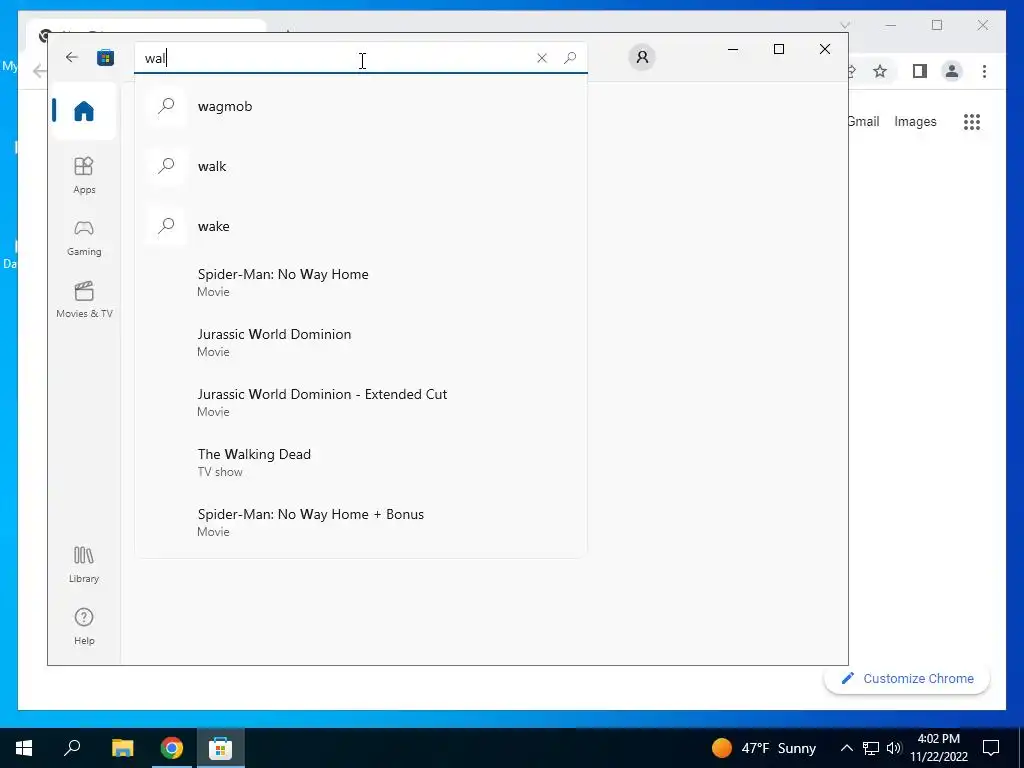Screen dimensions: 1024x768
Task: Show hidden tray icons chevron
Action: [846, 748]
